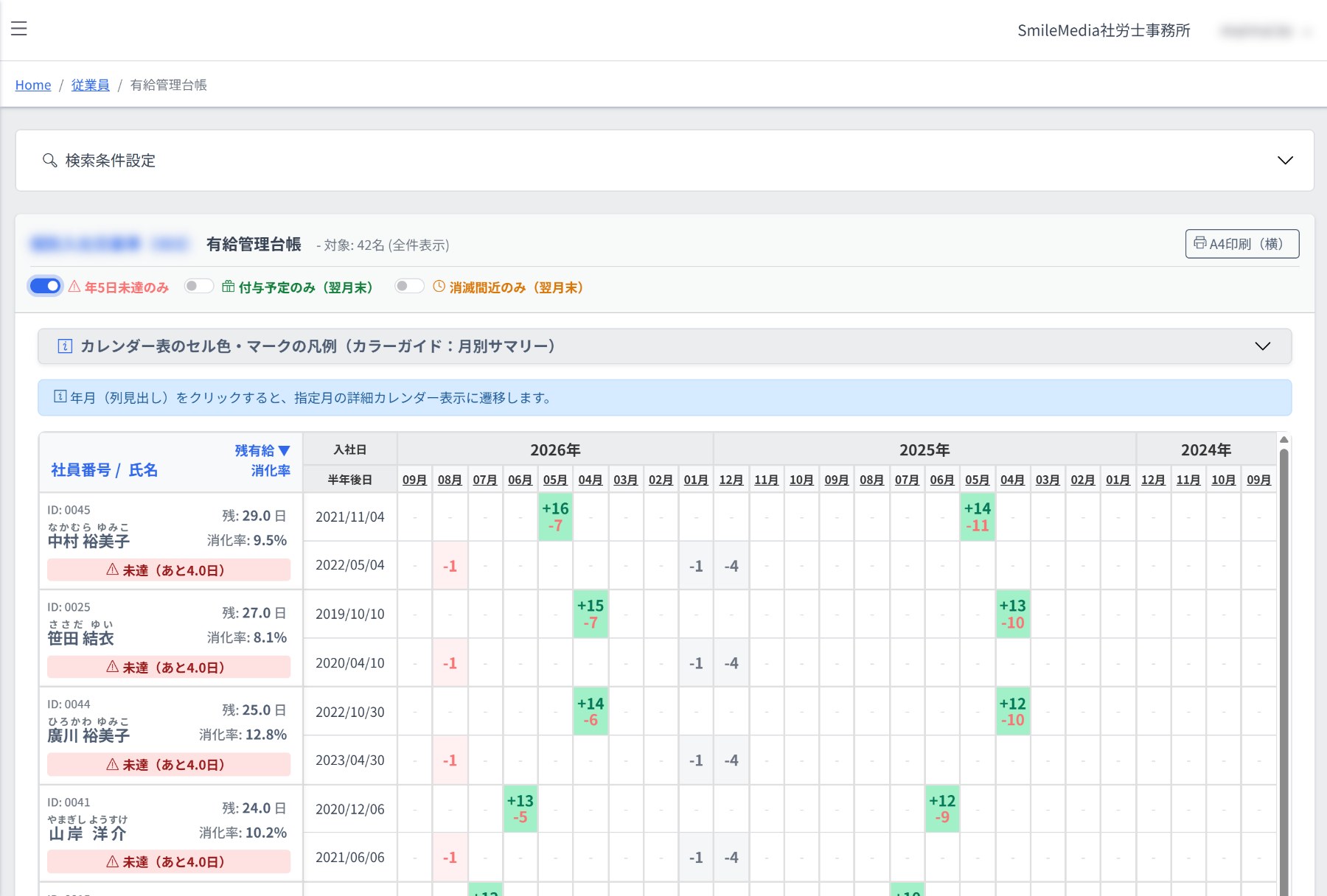Click the table's vertical scrollbar thumb
Screen dimensions: 1327x896
coord(1284,671)
